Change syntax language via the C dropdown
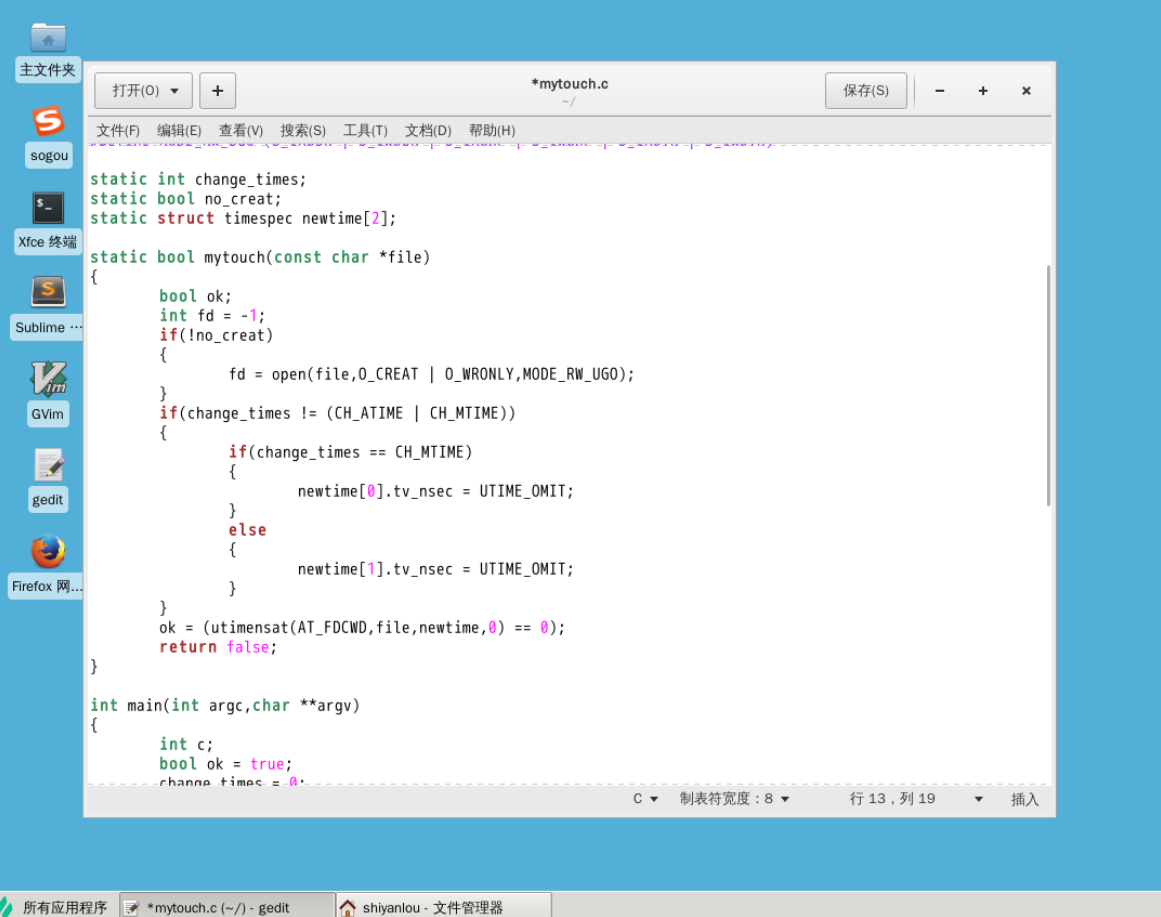 click(643, 799)
